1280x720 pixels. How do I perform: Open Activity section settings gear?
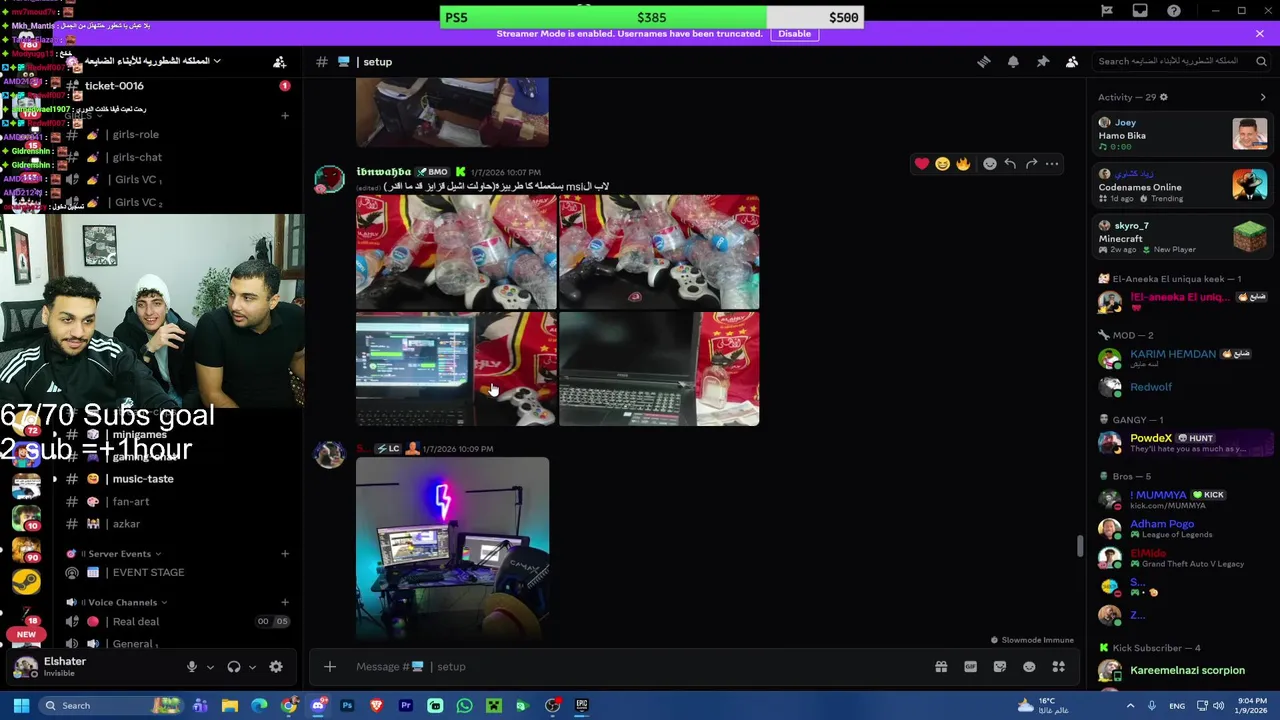coord(1163,97)
